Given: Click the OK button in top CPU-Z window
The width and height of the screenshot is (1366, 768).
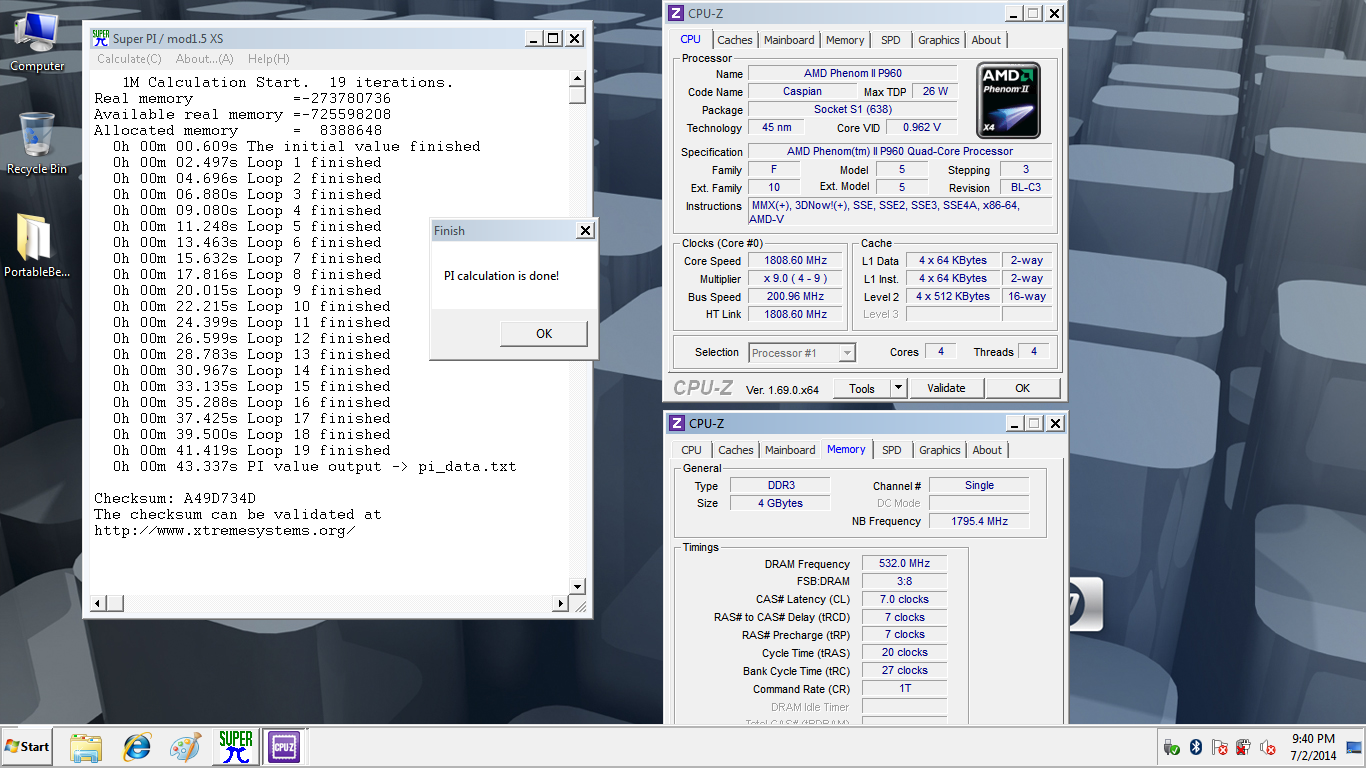Looking at the screenshot, I should 1023,388.
